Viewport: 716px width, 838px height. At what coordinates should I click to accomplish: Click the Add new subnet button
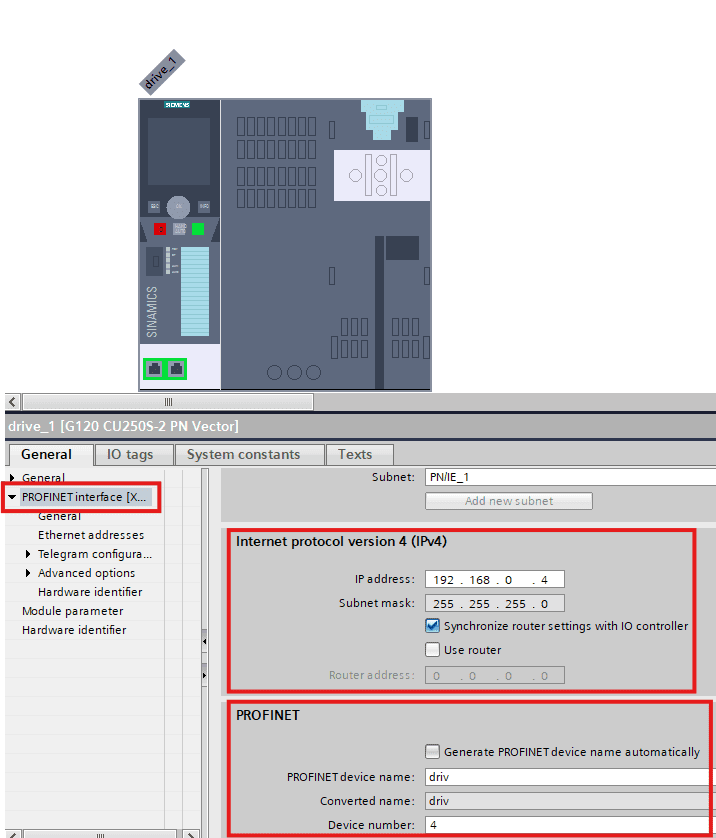(509, 501)
